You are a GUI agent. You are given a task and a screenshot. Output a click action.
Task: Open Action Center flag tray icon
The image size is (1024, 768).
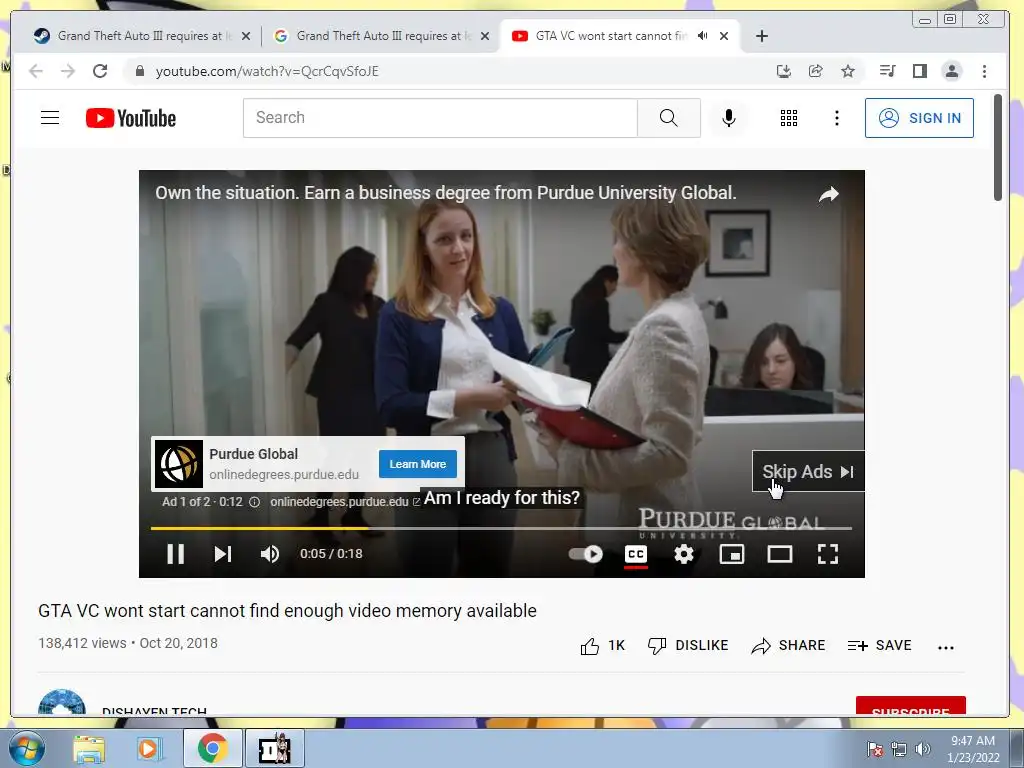874,749
